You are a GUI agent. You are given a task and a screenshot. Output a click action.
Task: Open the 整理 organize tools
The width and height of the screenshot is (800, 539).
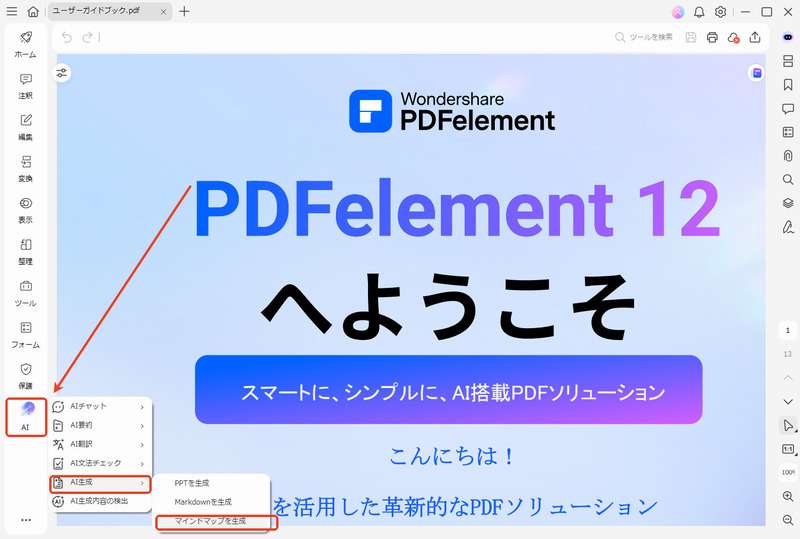coord(26,252)
